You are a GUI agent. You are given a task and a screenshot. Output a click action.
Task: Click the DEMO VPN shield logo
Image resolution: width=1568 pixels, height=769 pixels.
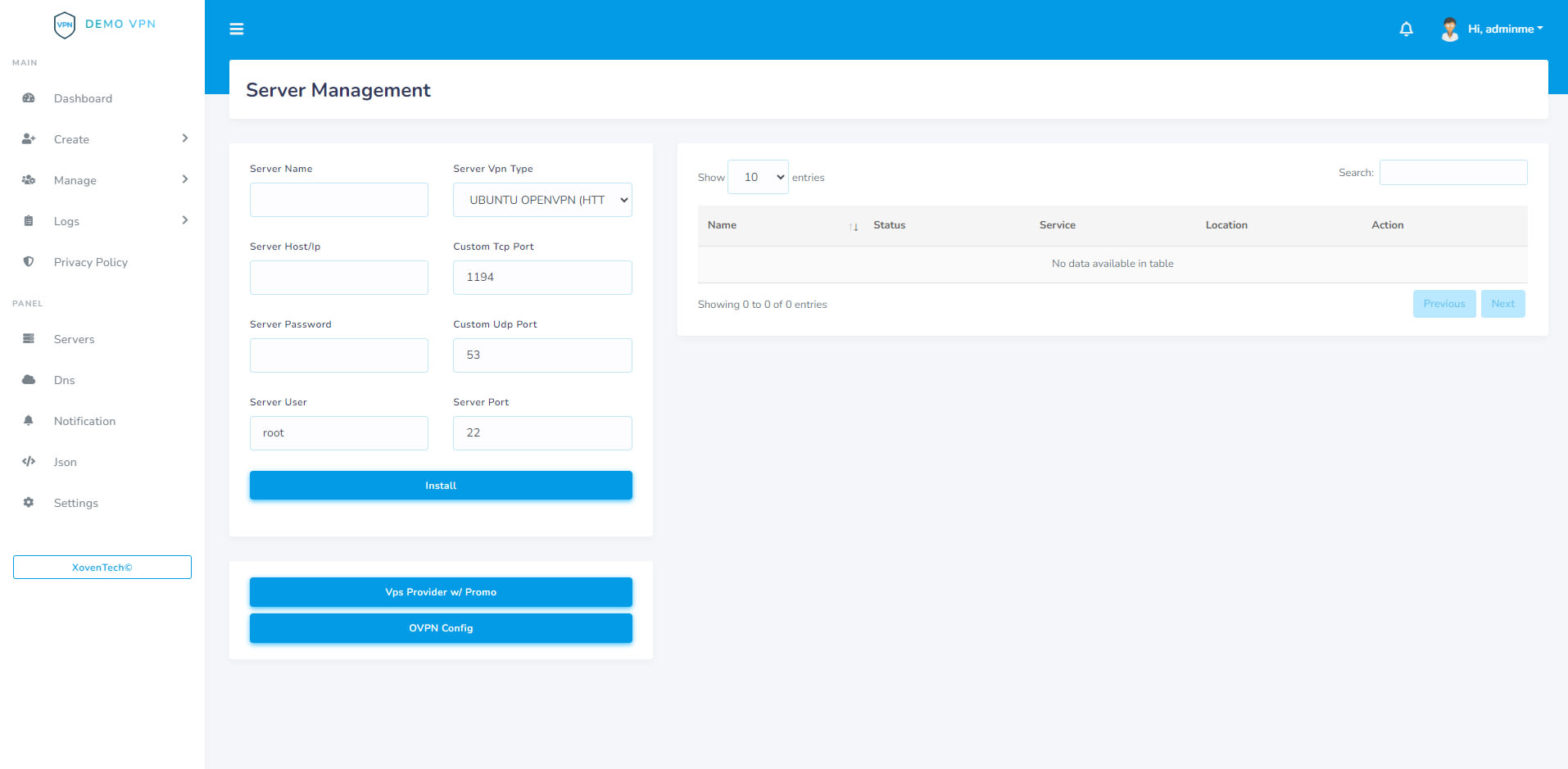(66, 25)
